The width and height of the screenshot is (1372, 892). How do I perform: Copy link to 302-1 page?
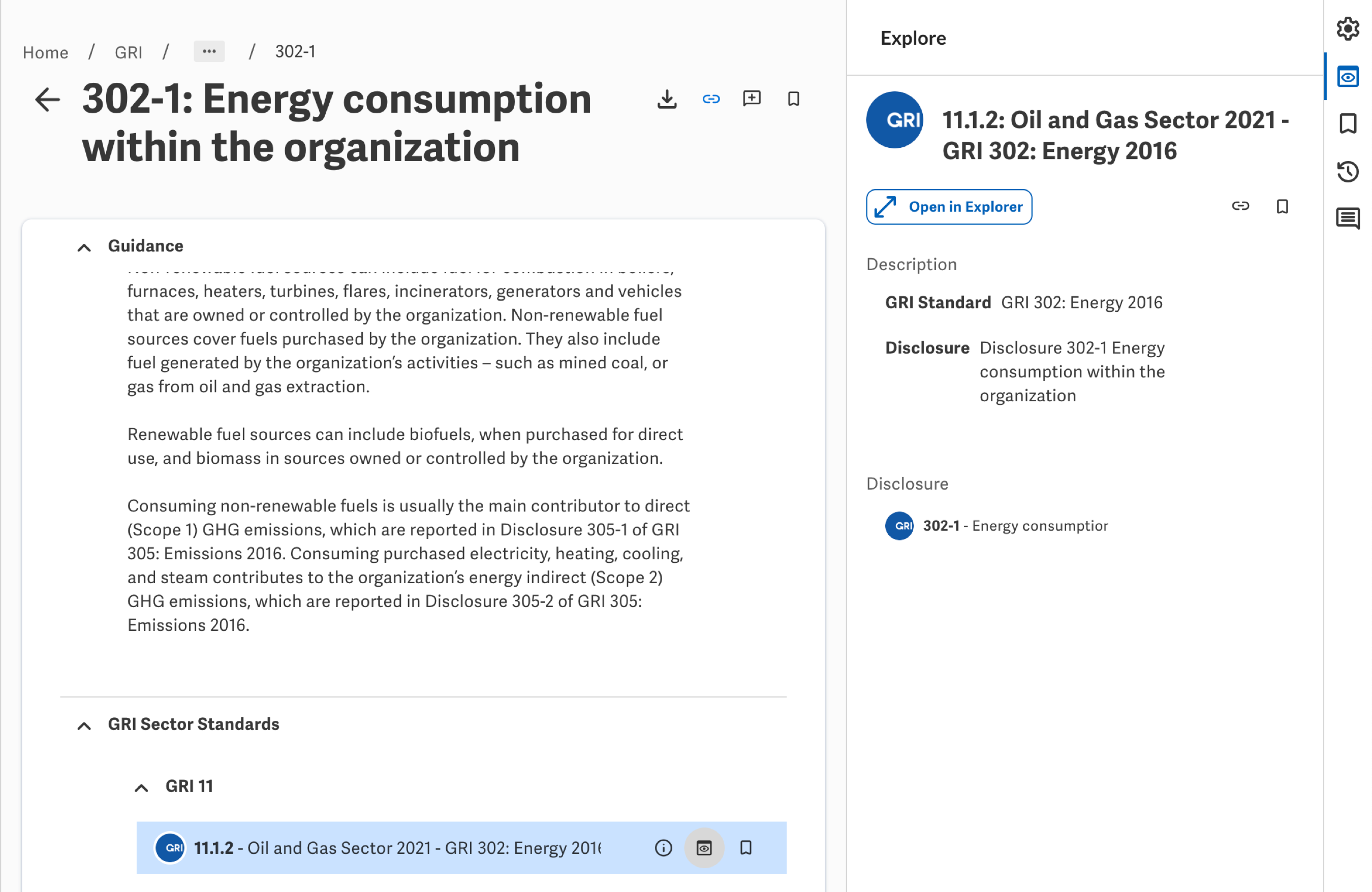711,99
